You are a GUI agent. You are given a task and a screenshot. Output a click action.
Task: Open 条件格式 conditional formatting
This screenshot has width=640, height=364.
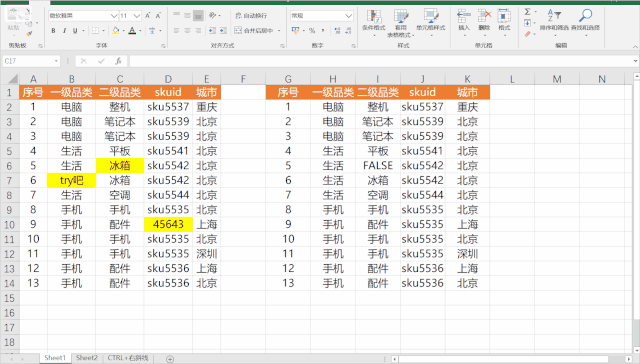click(x=373, y=22)
